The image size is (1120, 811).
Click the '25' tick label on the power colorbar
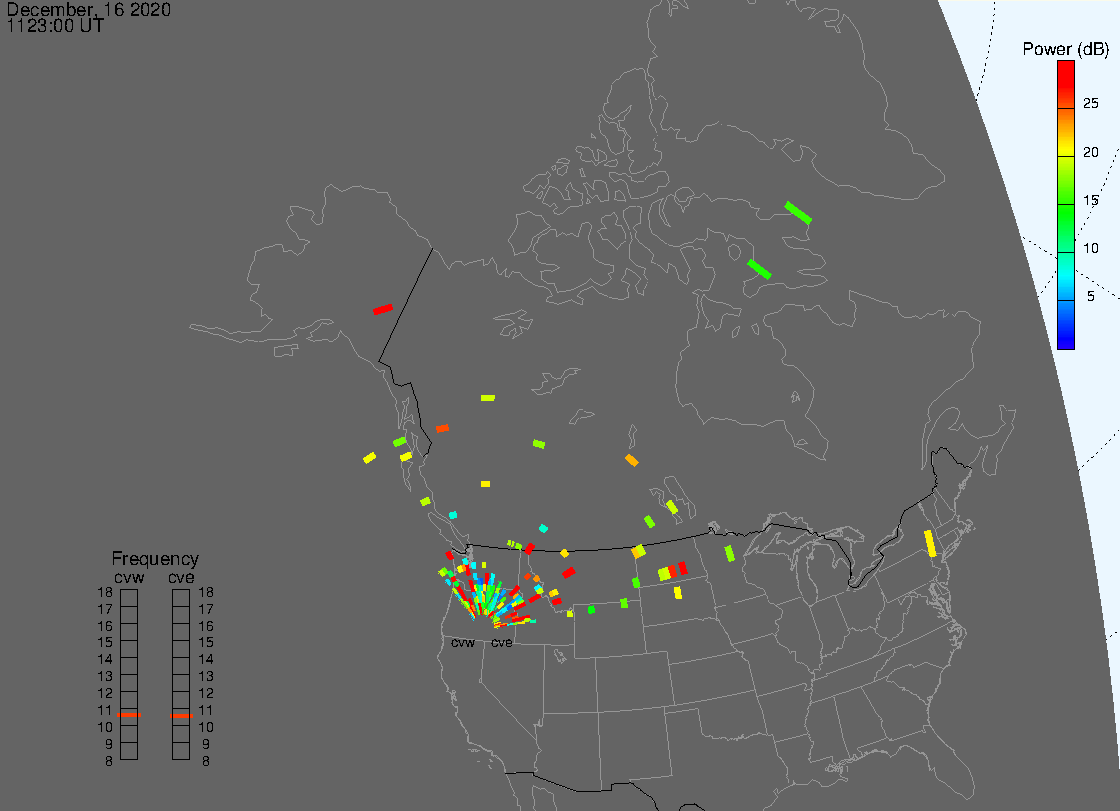pyautogui.click(x=1090, y=104)
